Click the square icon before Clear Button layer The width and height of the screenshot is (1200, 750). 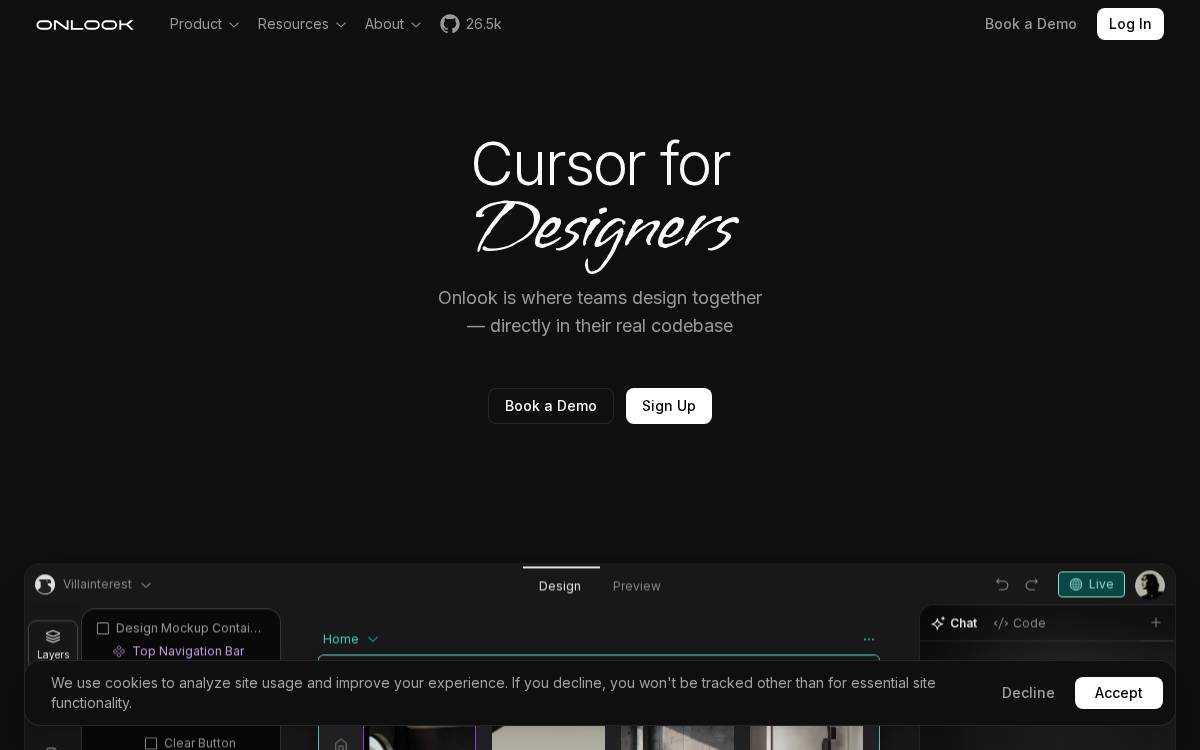[151, 743]
